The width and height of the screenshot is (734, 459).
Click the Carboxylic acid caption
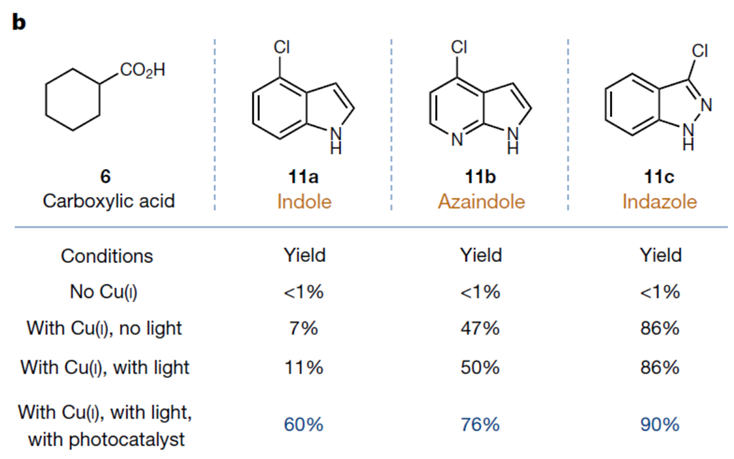click(x=109, y=201)
